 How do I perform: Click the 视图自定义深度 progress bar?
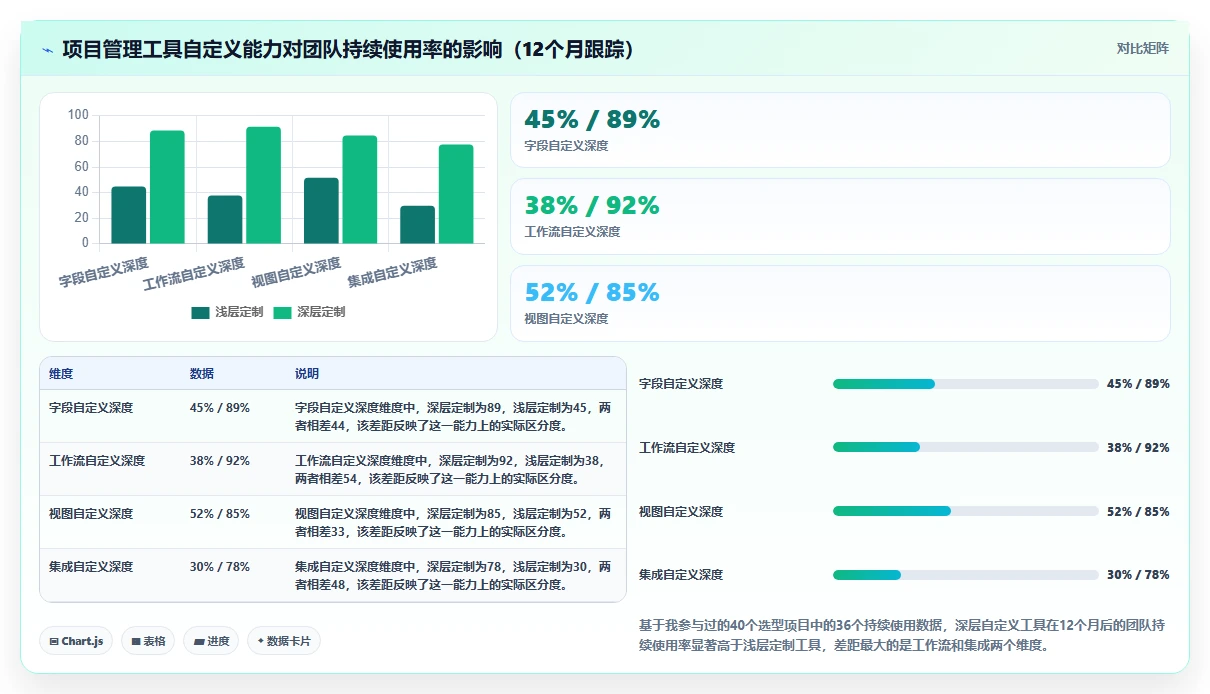click(966, 511)
